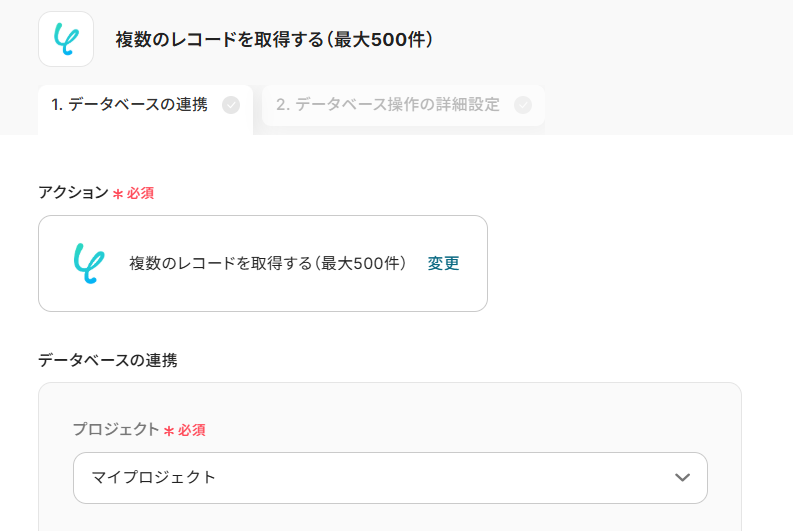This screenshot has width=793, height=531.
Task: Select the action name text in the card
Action: click(268, 264)
